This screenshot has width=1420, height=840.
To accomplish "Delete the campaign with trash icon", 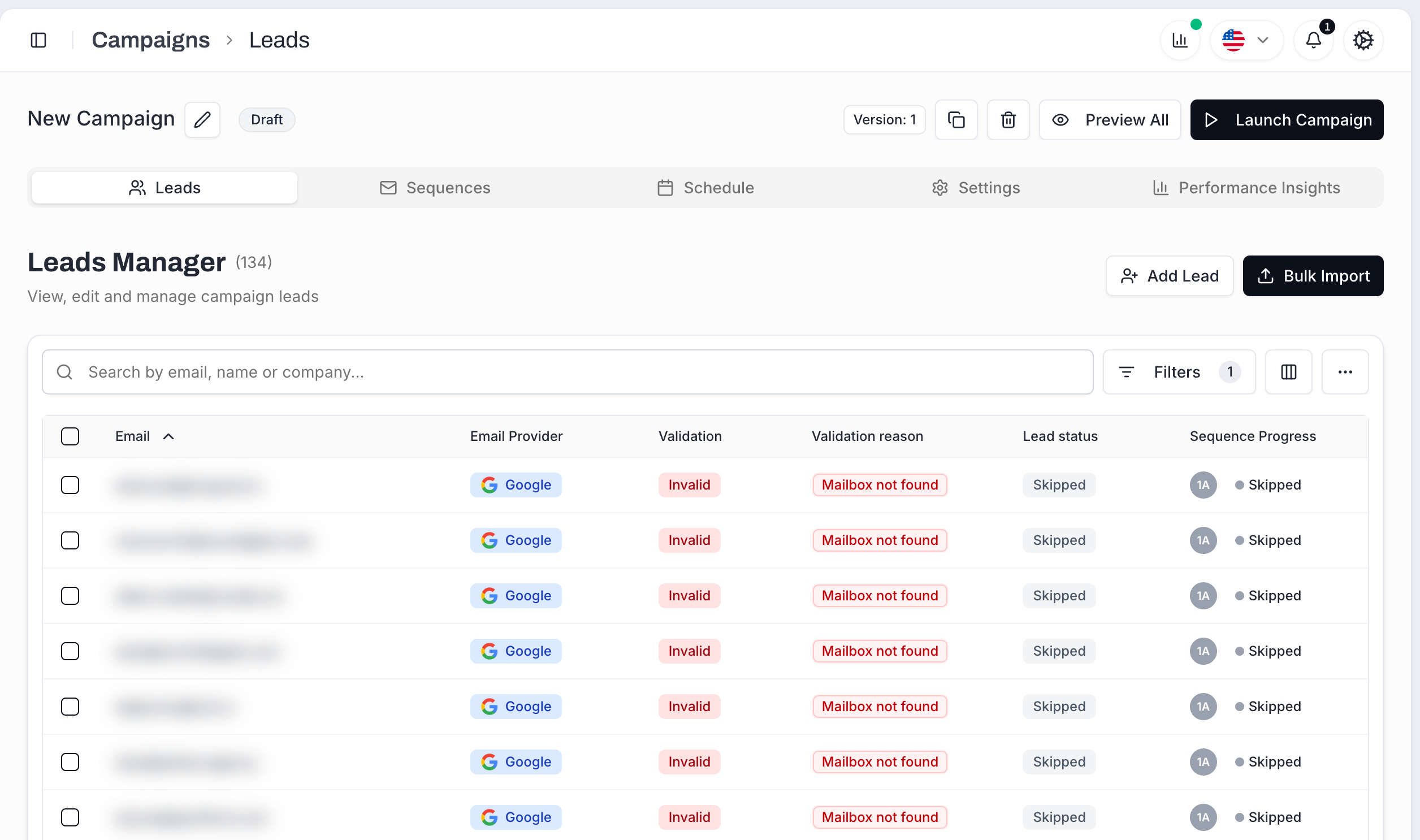I will tap(1008, 119).
